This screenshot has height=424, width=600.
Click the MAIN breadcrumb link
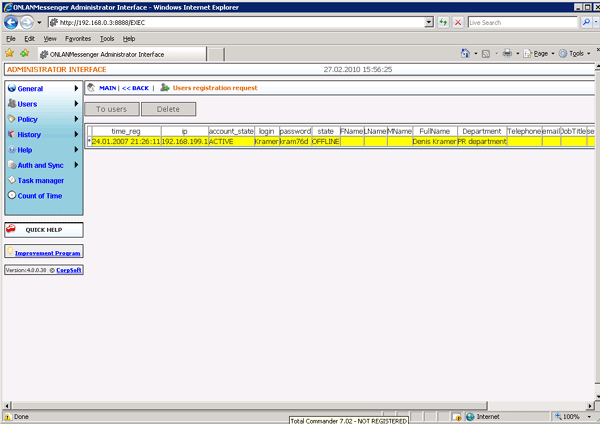(x=108, y=88)
